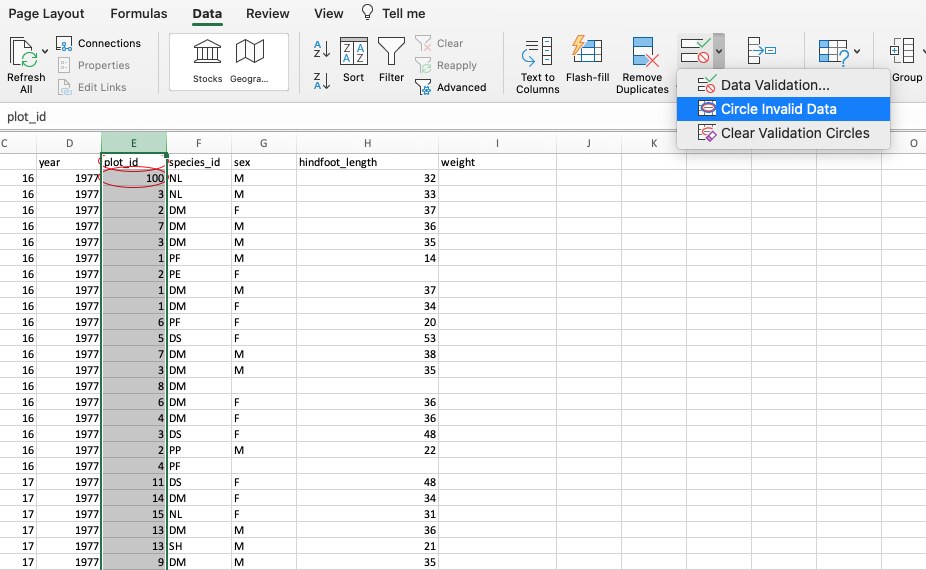Viewport: 926px width, 570px height.
Task: Open Advanced filter options
Action: pyautogui.click(x=451, y=87)
